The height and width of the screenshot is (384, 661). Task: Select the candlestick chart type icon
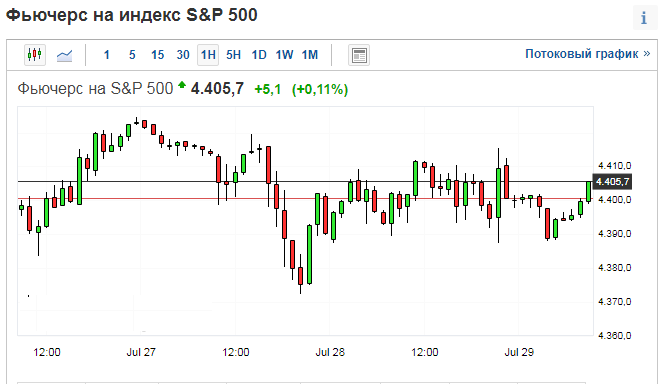[x=35, y=55]
